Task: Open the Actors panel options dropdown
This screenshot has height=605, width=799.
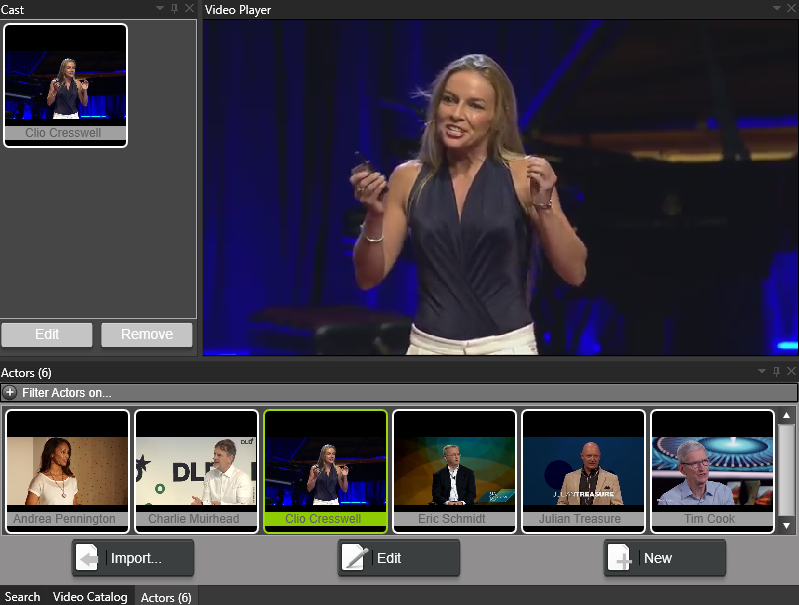Action: [x=762, y=372]
